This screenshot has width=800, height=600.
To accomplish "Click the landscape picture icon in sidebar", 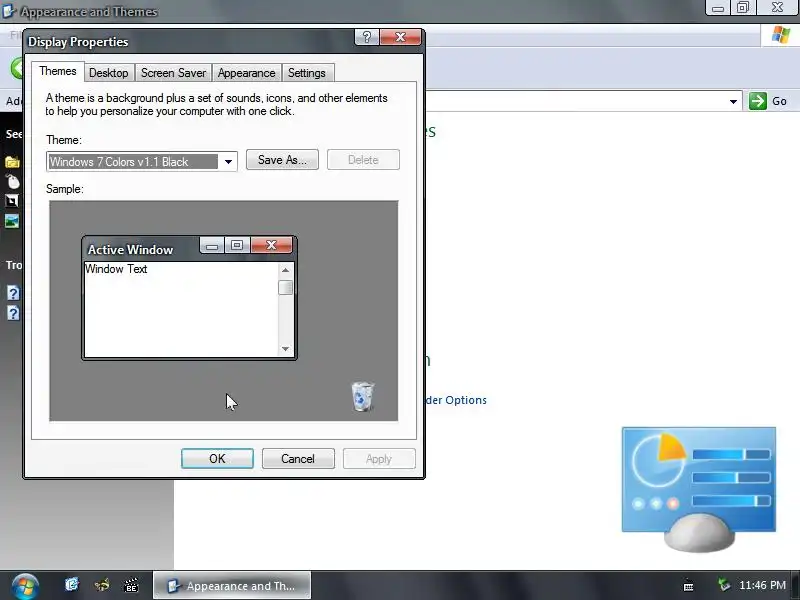I will click(12, 221).
